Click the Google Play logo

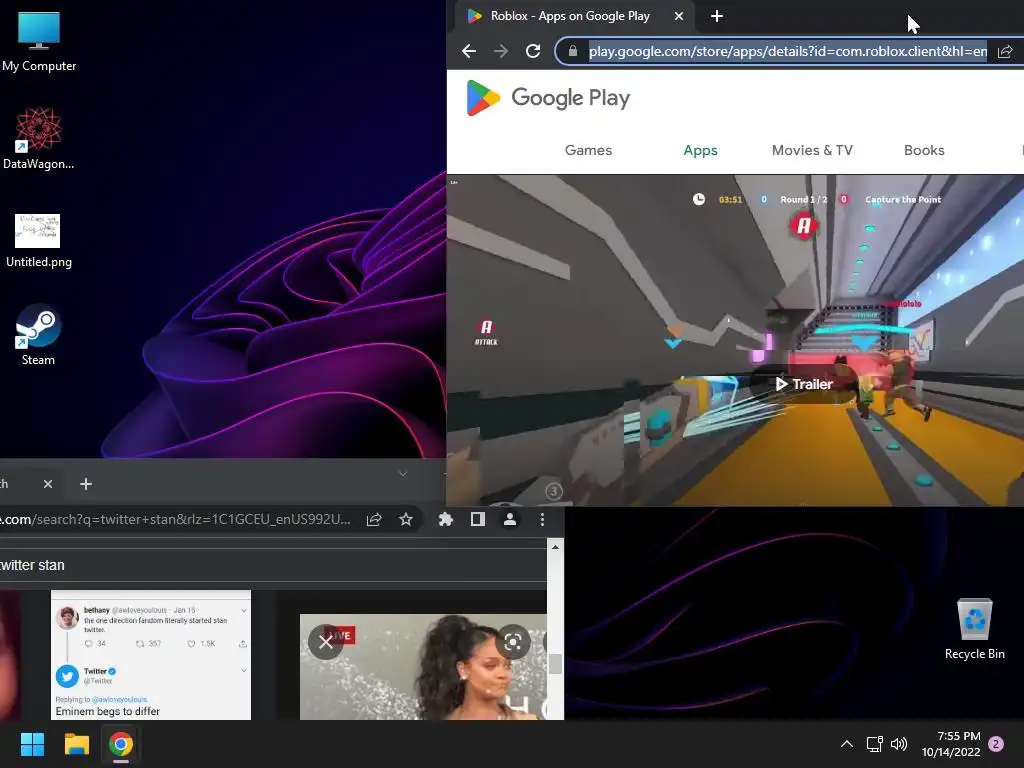tap(548, 98)
